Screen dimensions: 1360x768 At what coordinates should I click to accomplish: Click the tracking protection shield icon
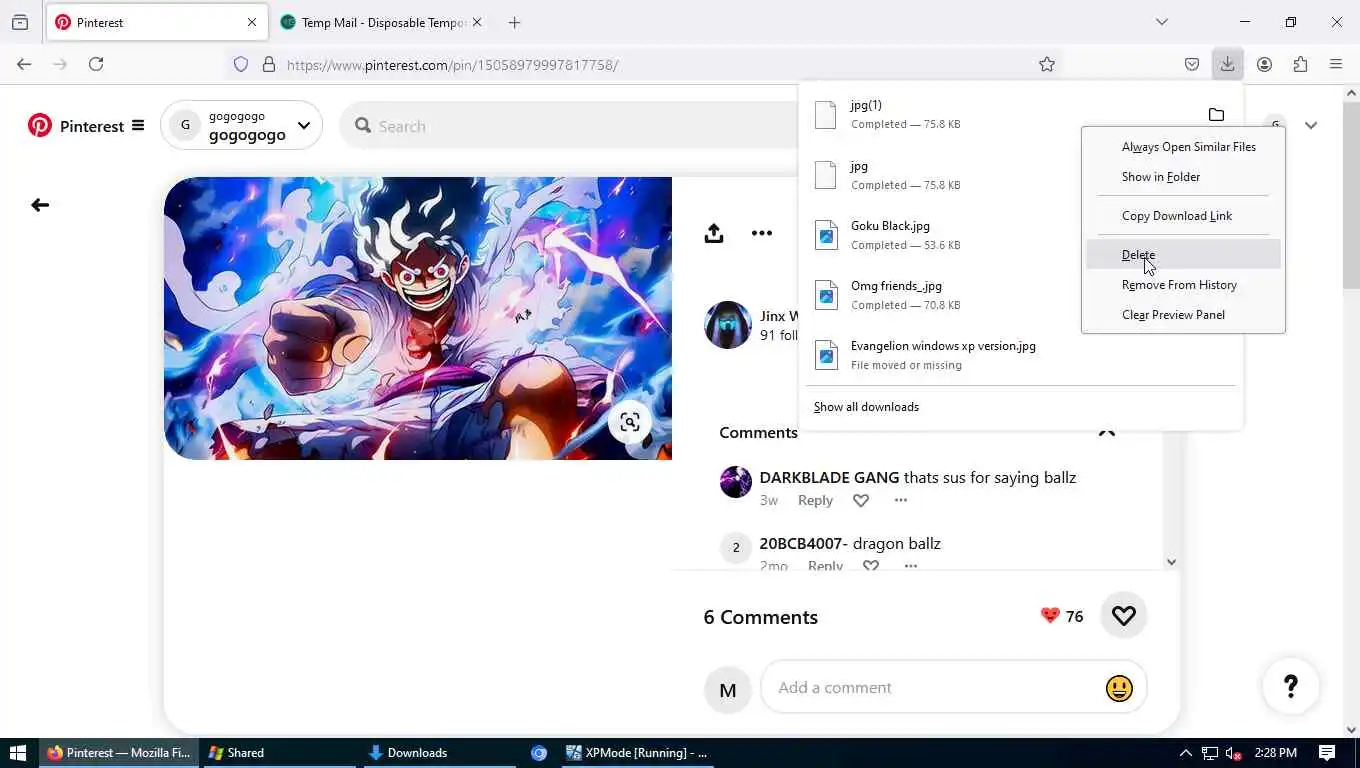(241, 64)
